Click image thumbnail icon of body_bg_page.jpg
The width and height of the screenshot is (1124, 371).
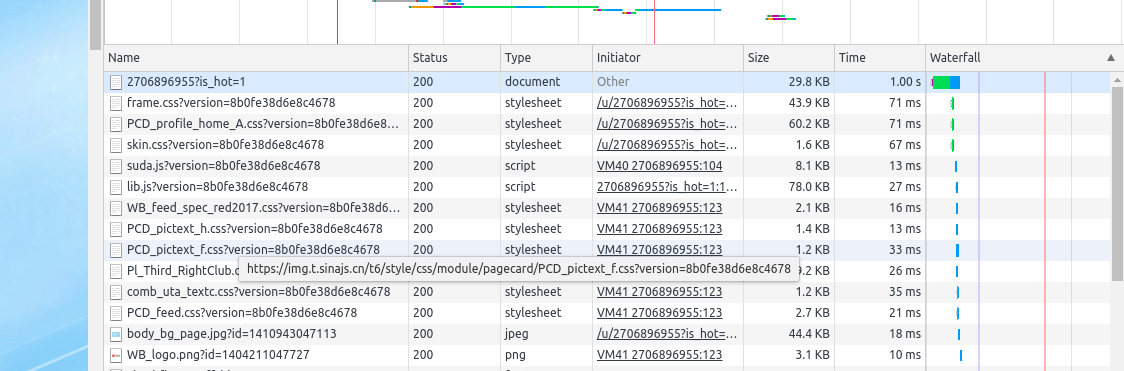(116, 334)
